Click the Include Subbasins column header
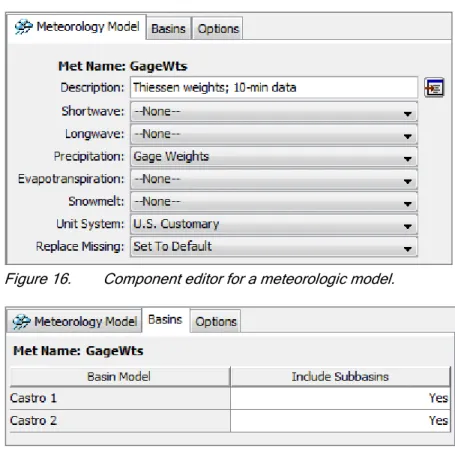 point(340,377)
